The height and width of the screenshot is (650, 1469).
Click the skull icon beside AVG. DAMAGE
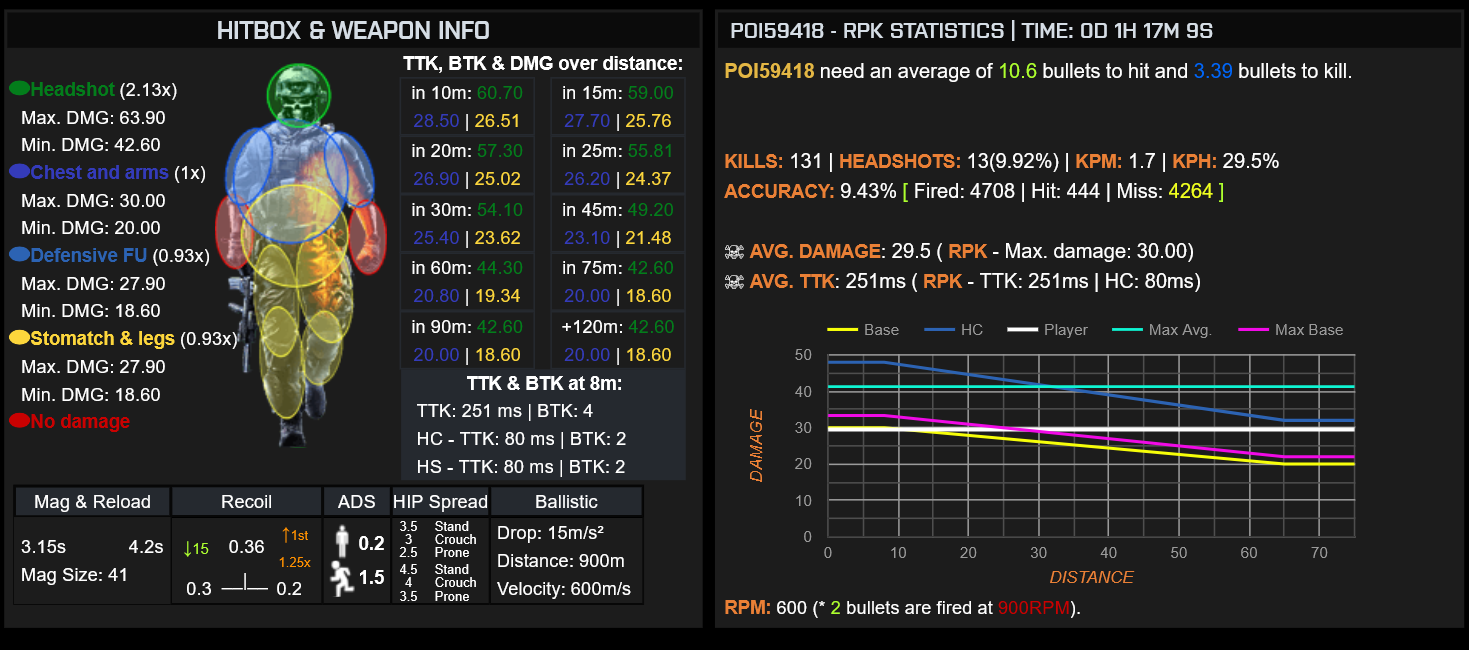[x=733, y=251]
